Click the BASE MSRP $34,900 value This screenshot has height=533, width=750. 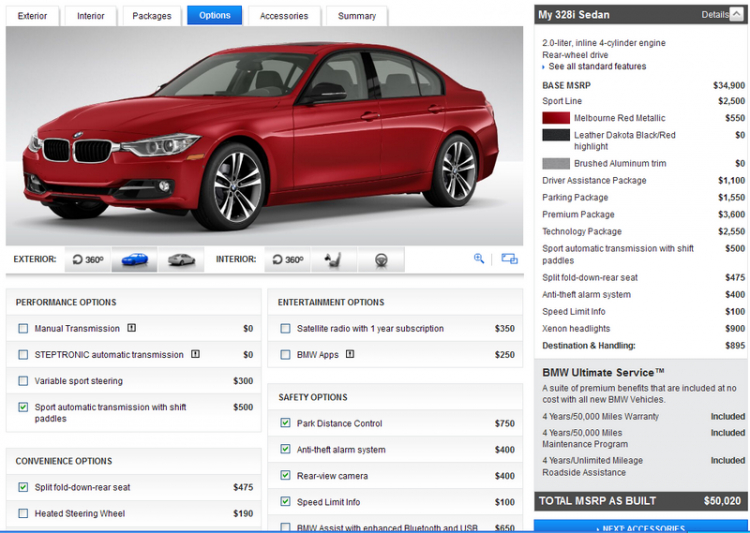pos(728,86)
